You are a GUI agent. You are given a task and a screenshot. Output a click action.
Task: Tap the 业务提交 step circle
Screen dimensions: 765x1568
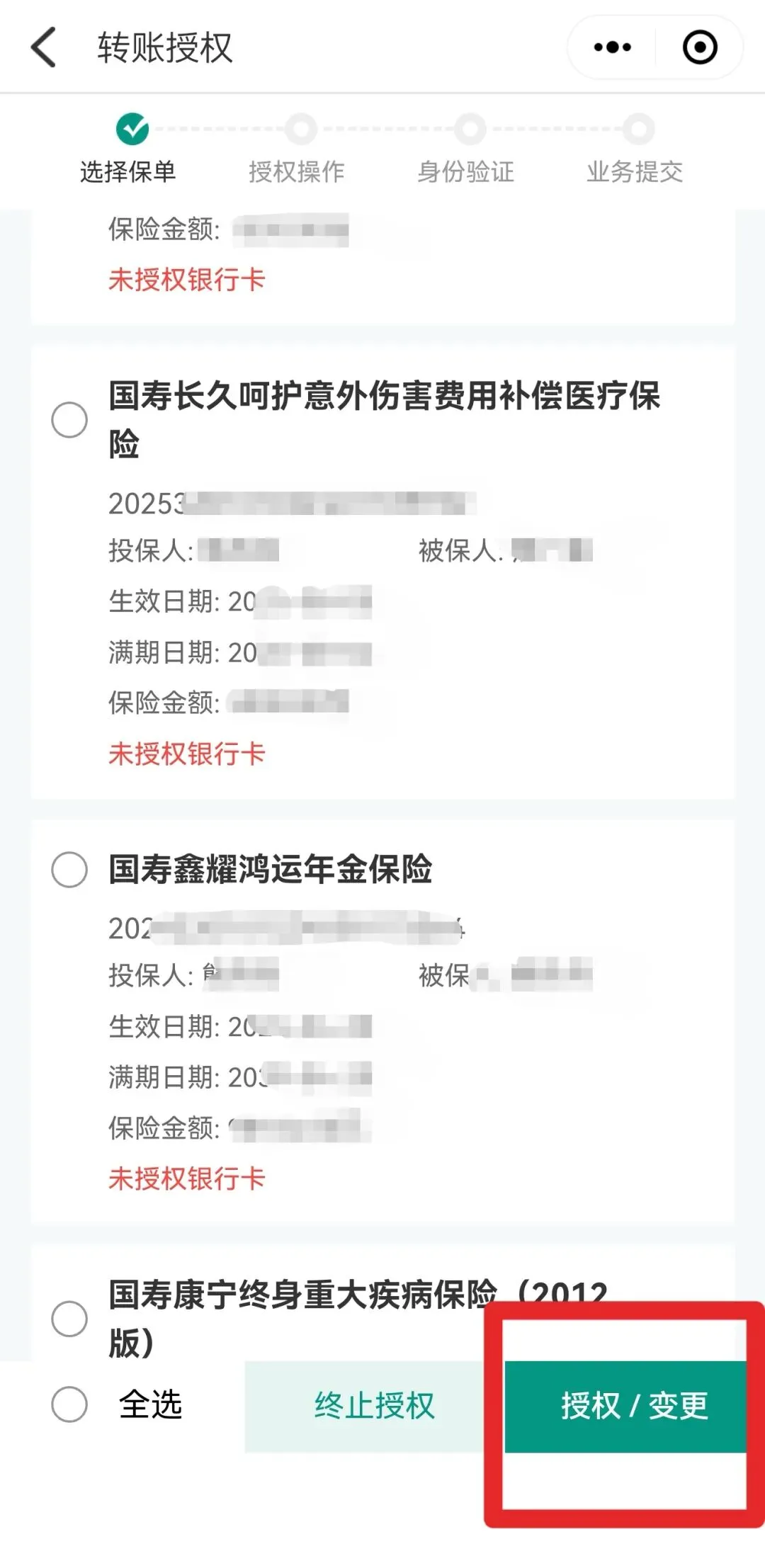coord(638,129)
